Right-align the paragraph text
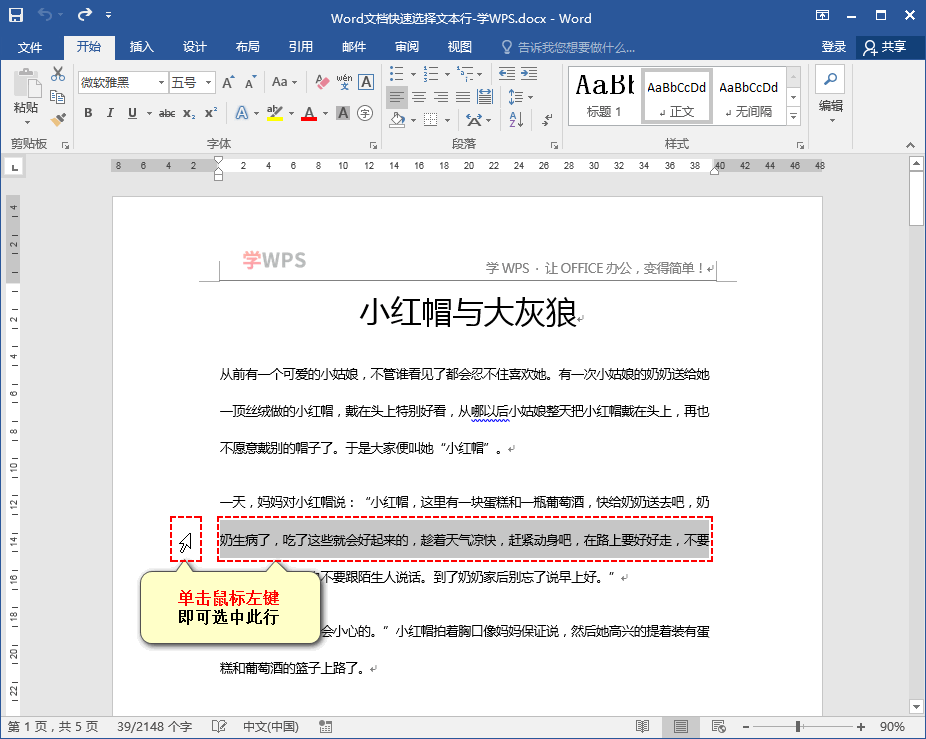926x739 pixels. coord(441,97)
